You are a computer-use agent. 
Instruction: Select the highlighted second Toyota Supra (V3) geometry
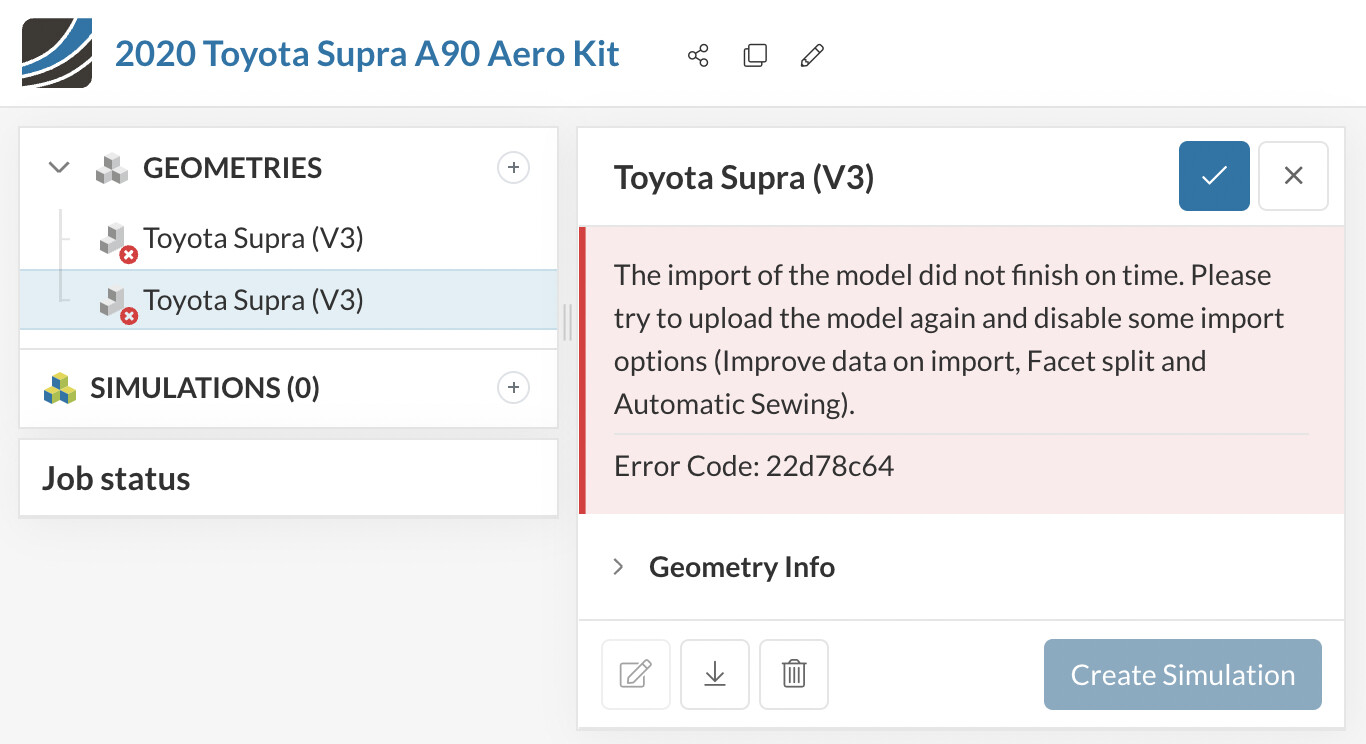(289, 300)
